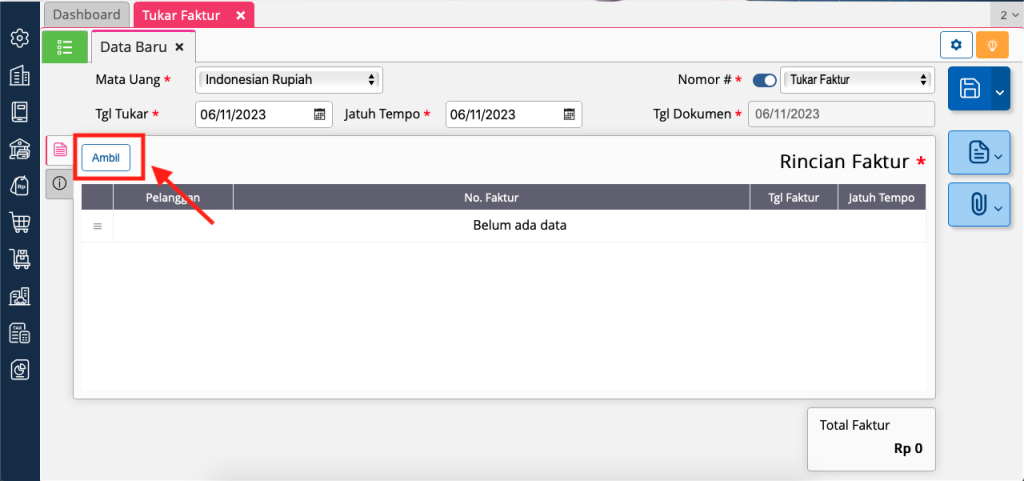
Task: Open the form settings gear button
Action: click(957, 45)
